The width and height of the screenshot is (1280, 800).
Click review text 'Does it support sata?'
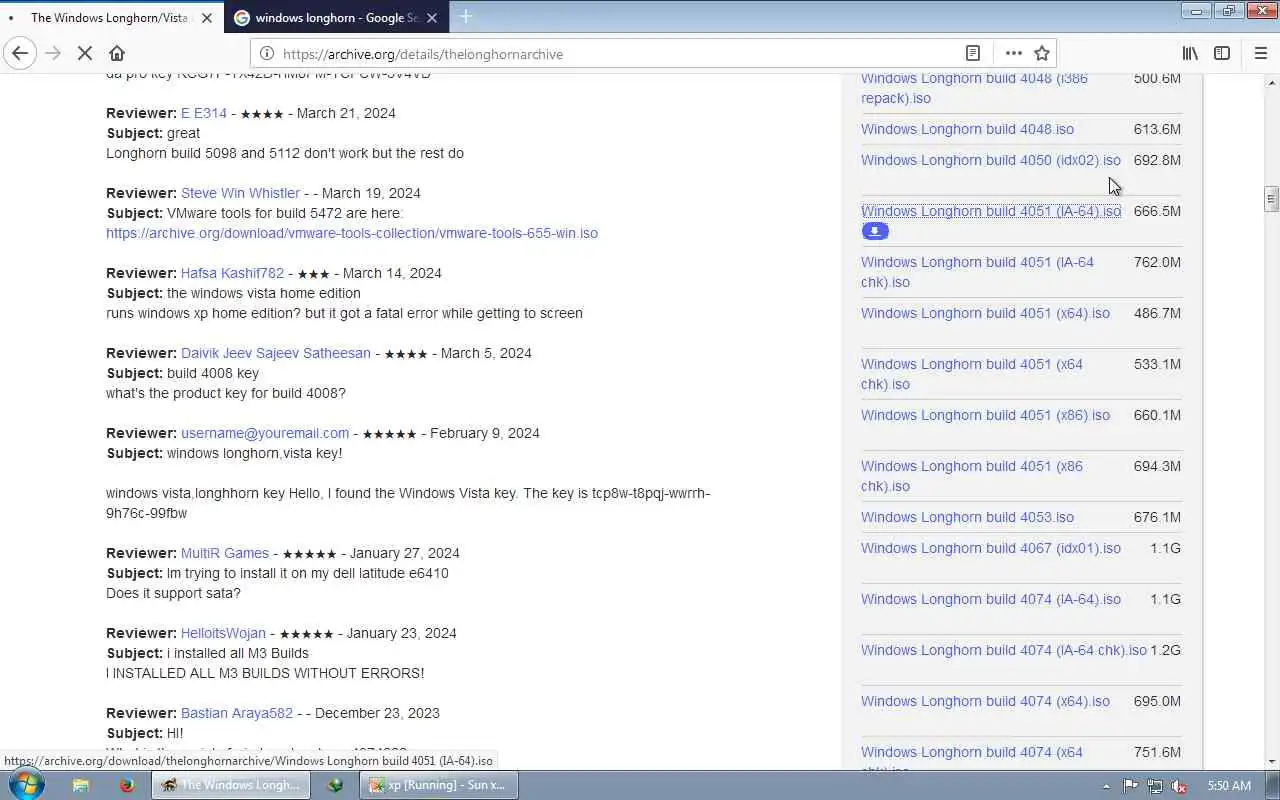[x=173, y=593]
